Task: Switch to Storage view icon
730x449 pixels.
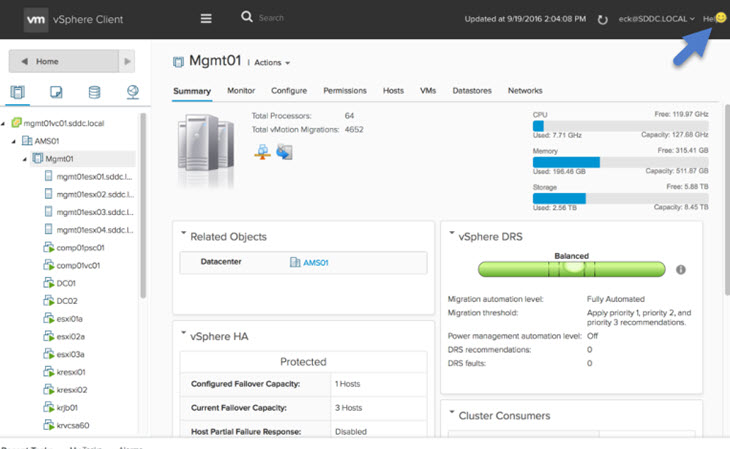Action: tap(95, 92)
